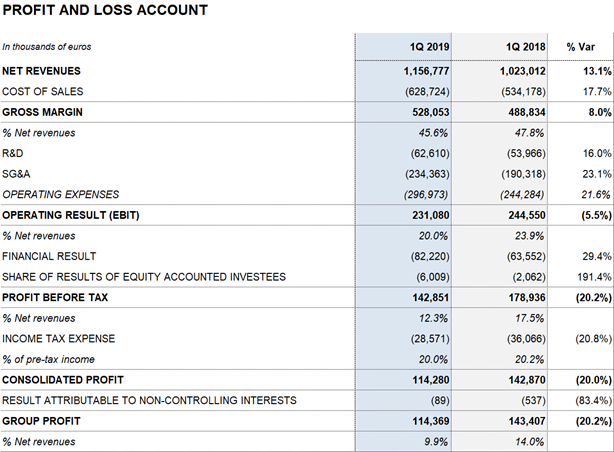Click the 1Q 2018 column header

tap(526, 47)
